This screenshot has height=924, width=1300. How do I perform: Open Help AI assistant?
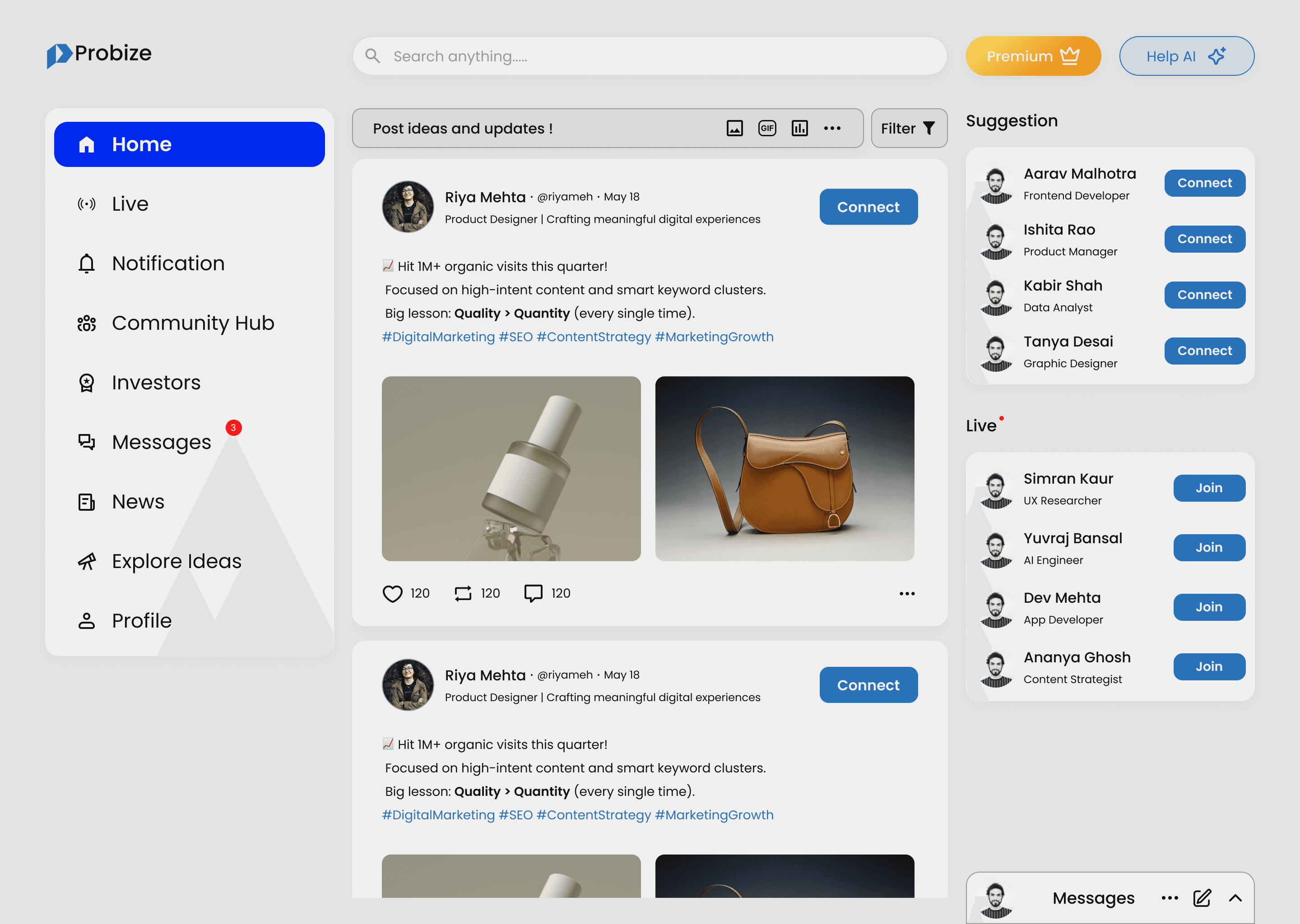pos(1187,56)
